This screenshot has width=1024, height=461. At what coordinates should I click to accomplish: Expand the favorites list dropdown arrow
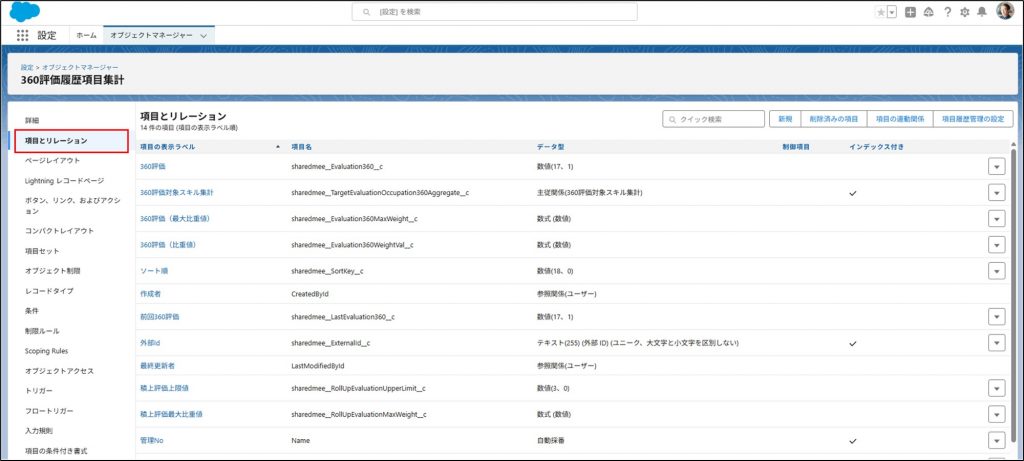pos(891,12)
